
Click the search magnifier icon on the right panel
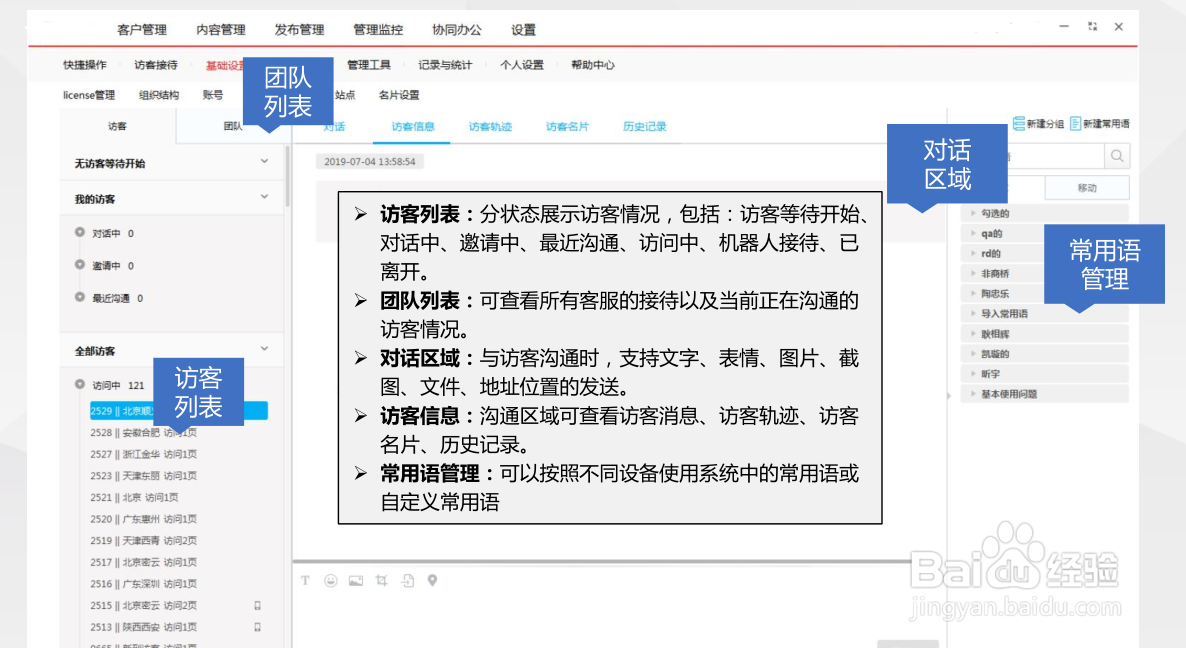[1116, 155]
